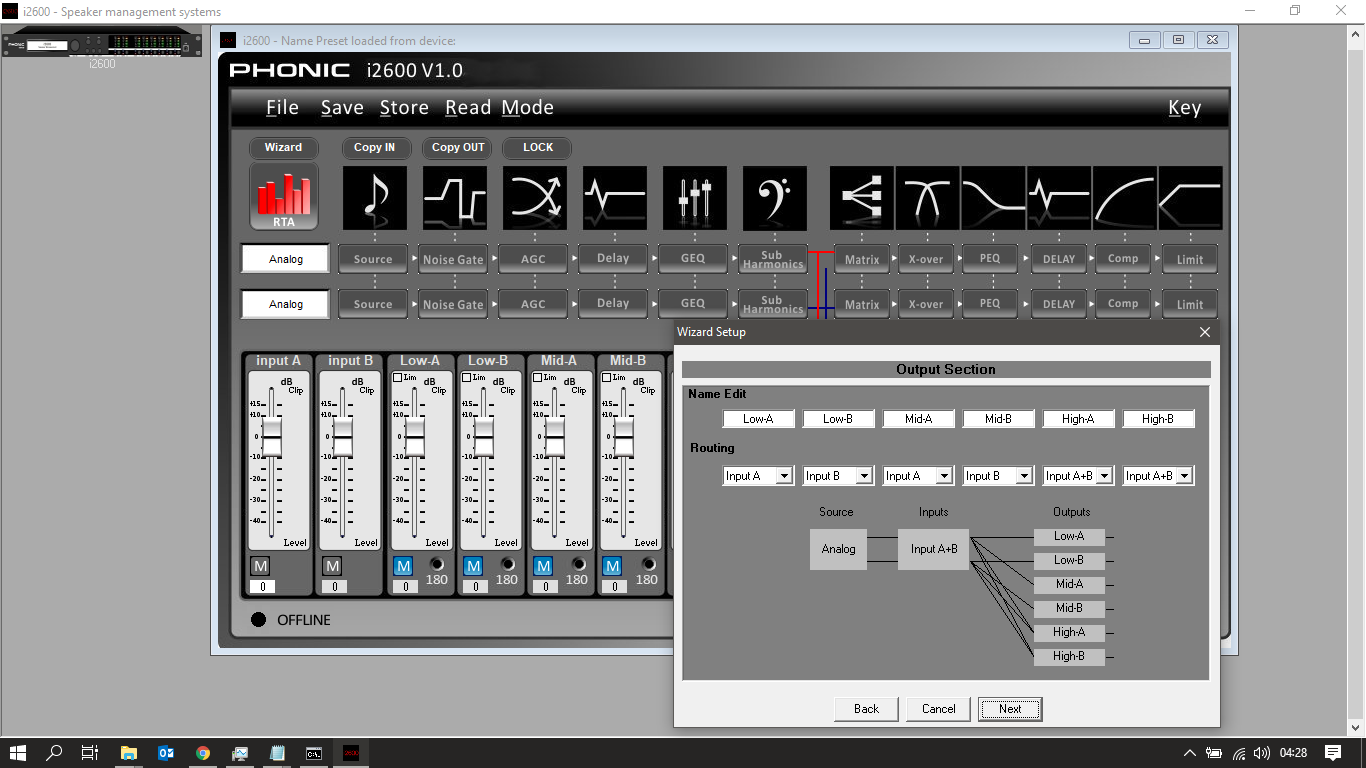
Task: Open the File menu
Action: click(282, 108)
